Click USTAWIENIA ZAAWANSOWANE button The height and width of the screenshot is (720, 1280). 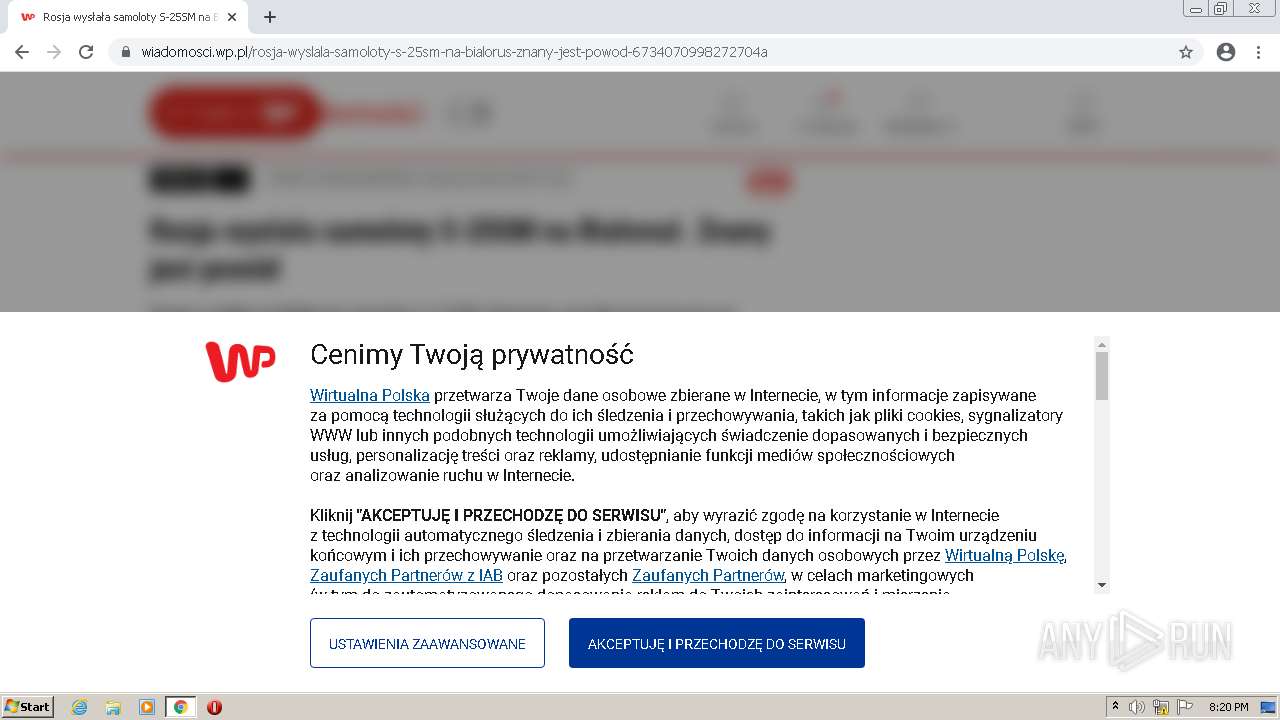tap(427, 643)
